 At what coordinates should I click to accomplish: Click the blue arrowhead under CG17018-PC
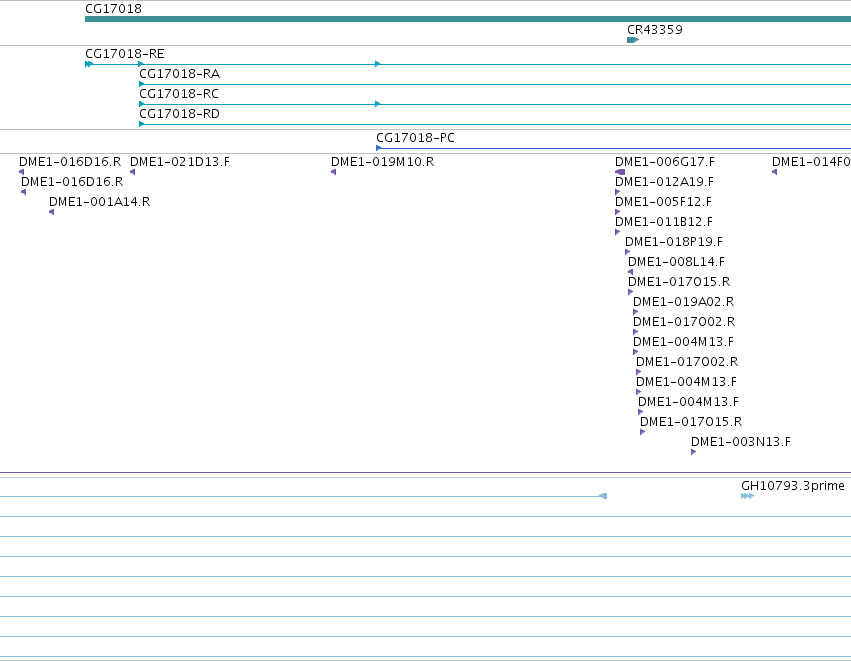tap(379, 148)
